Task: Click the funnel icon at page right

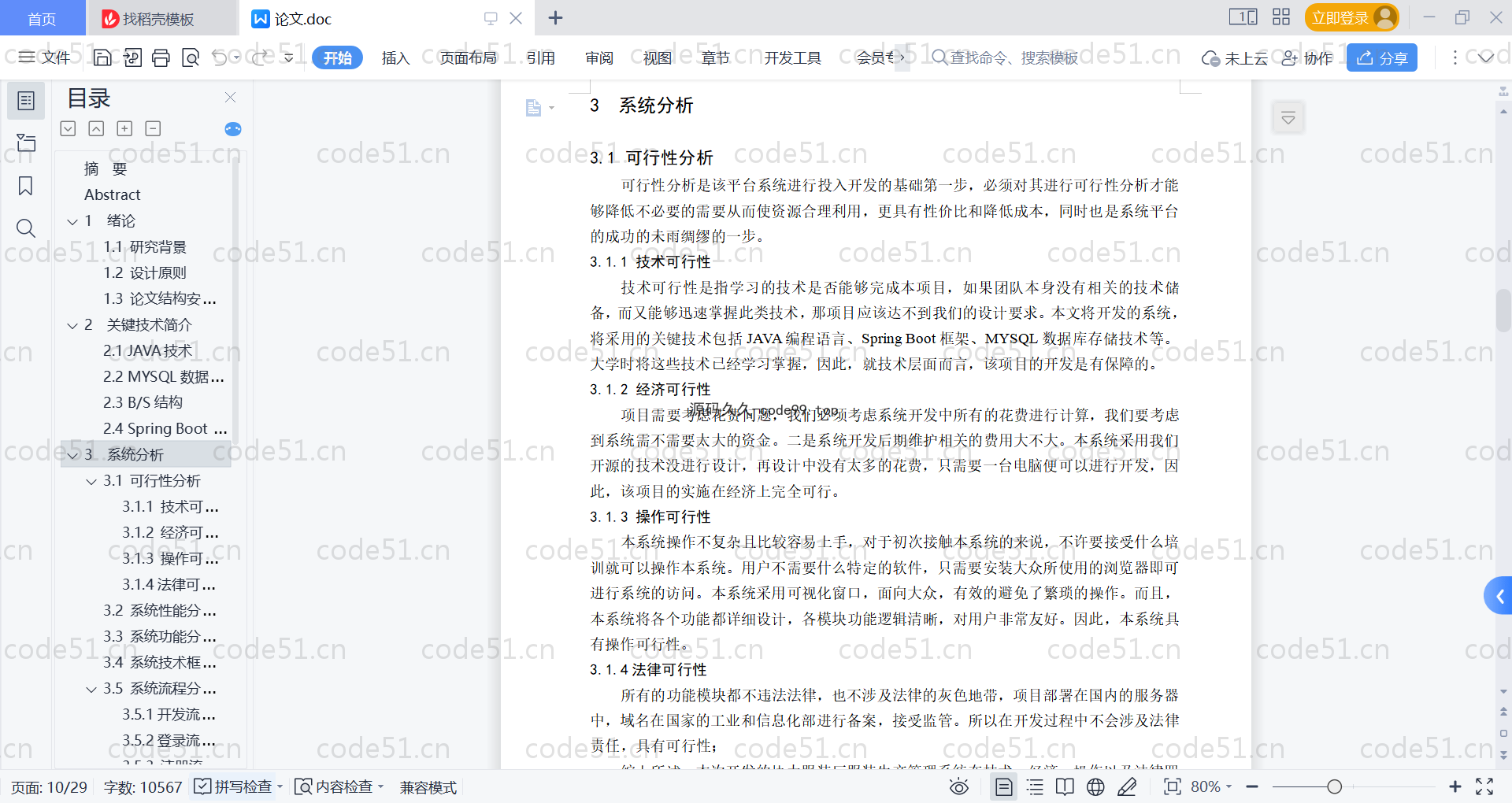Action: coord(1288,118)
